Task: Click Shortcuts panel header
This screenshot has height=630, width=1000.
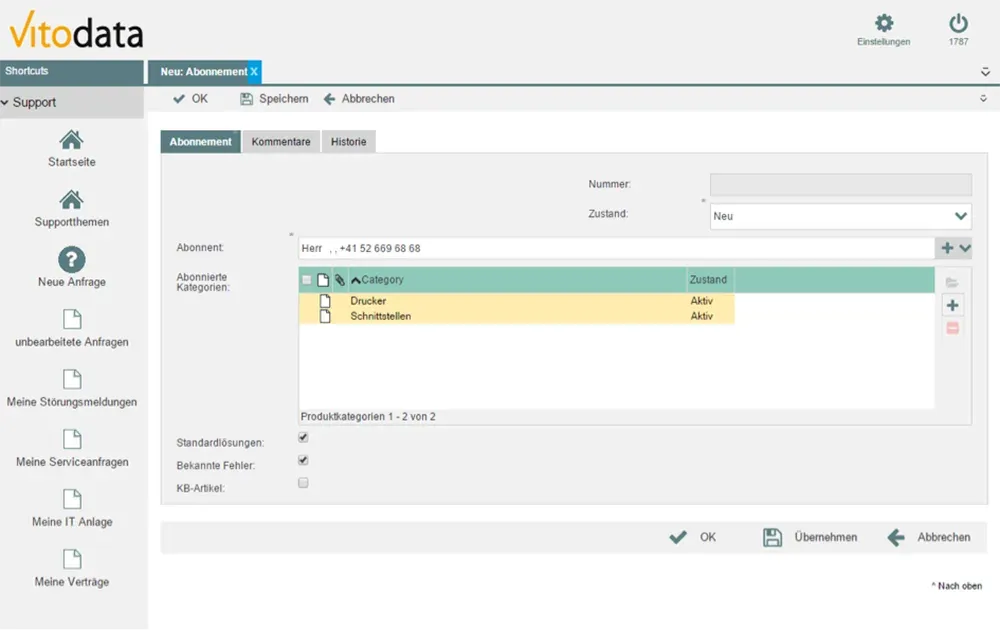Action: (x=71, y=72)
